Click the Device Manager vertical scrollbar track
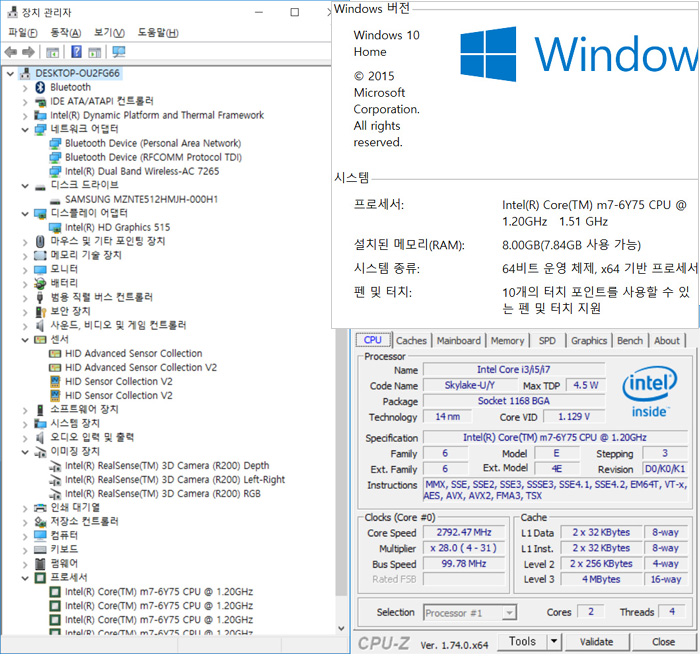 [342, 610]
